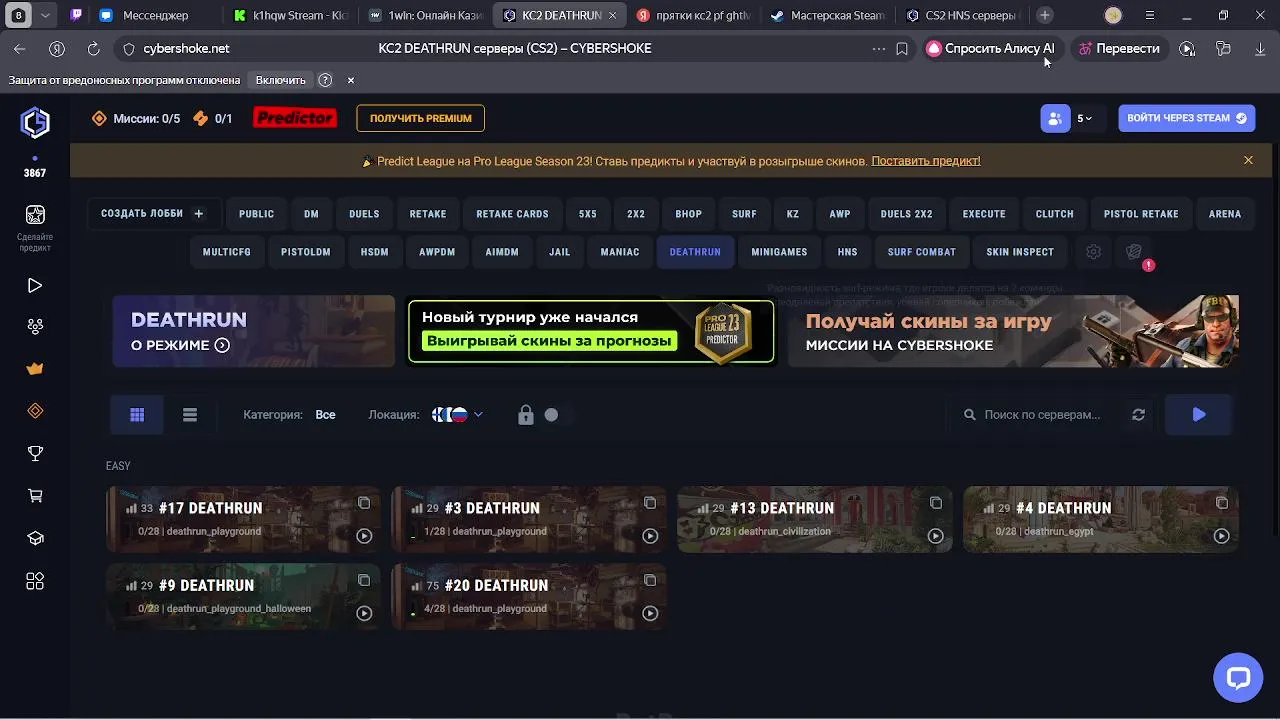1280x720 pixels.
Task: Select the DEATHRUN mode tab
Action: [695, 252]
